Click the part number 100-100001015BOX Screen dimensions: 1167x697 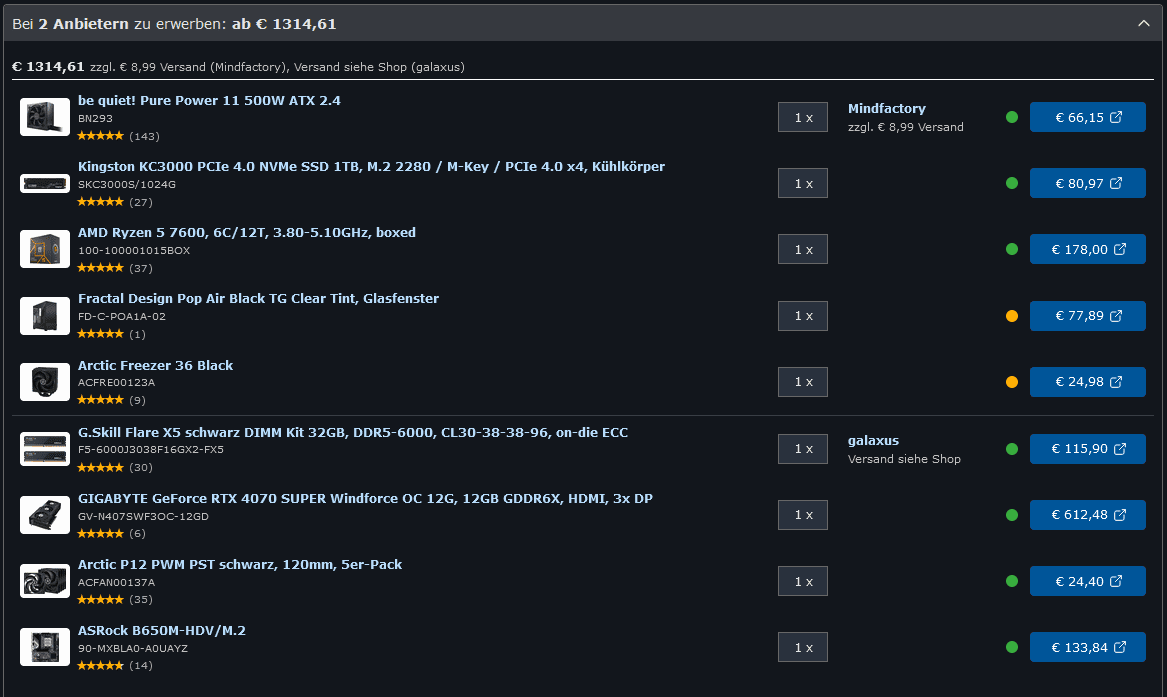coord(134,251)
